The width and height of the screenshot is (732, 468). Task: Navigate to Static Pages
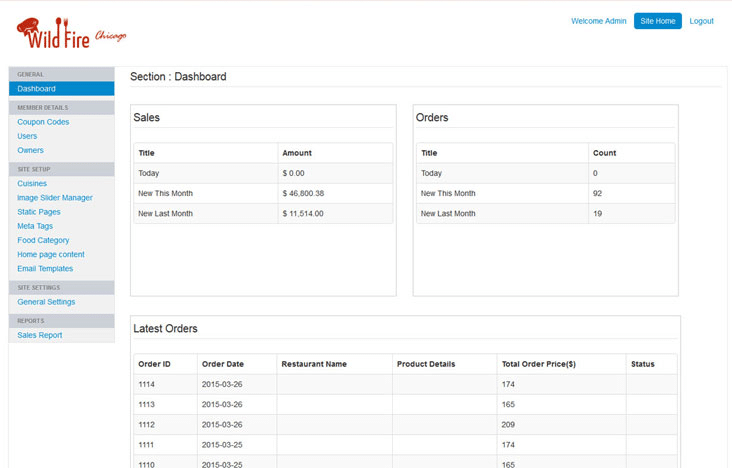pyautogui.click(x=39, y=212)
